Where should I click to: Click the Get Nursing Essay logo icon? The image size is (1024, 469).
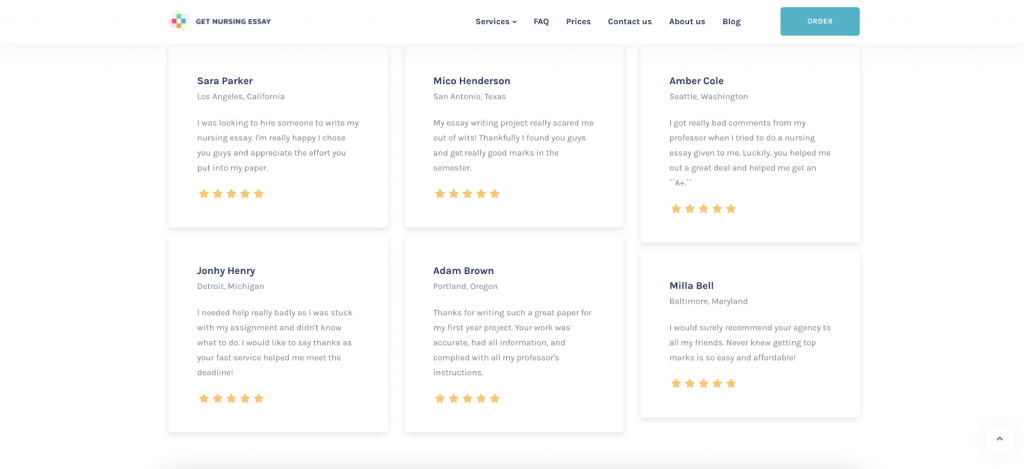[178, 22]
